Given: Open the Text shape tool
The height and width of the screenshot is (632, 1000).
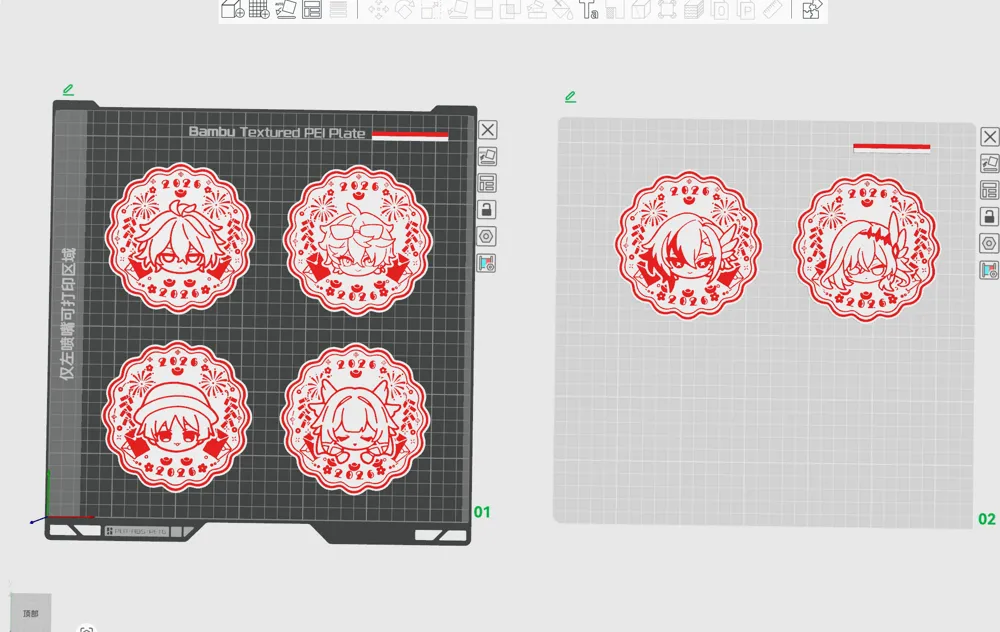Looking at the screenshot, I should click(x=589, y=10).
